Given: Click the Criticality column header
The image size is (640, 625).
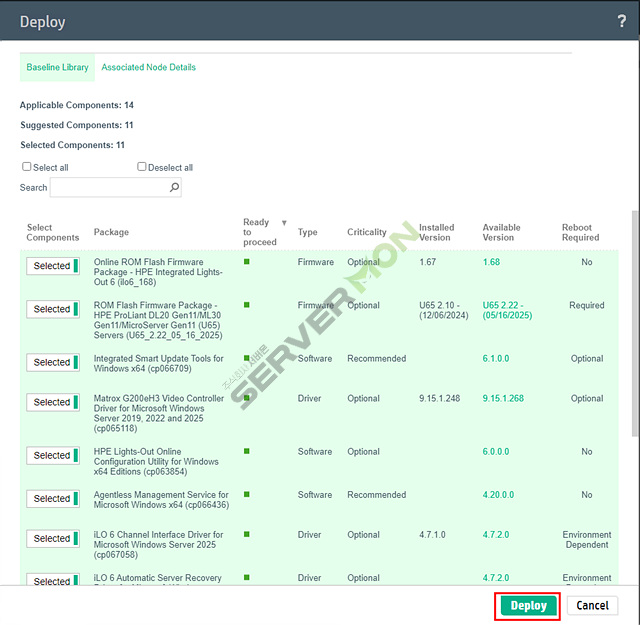Looking at the screenshot, I should pyautogui.click(x=367, y=232).
